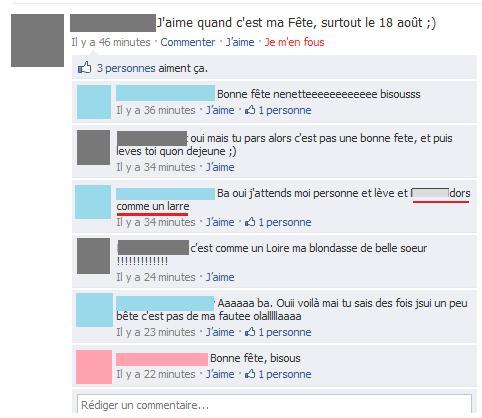Like the comment posted 36 minutes ago

click(x=220, y=110)
